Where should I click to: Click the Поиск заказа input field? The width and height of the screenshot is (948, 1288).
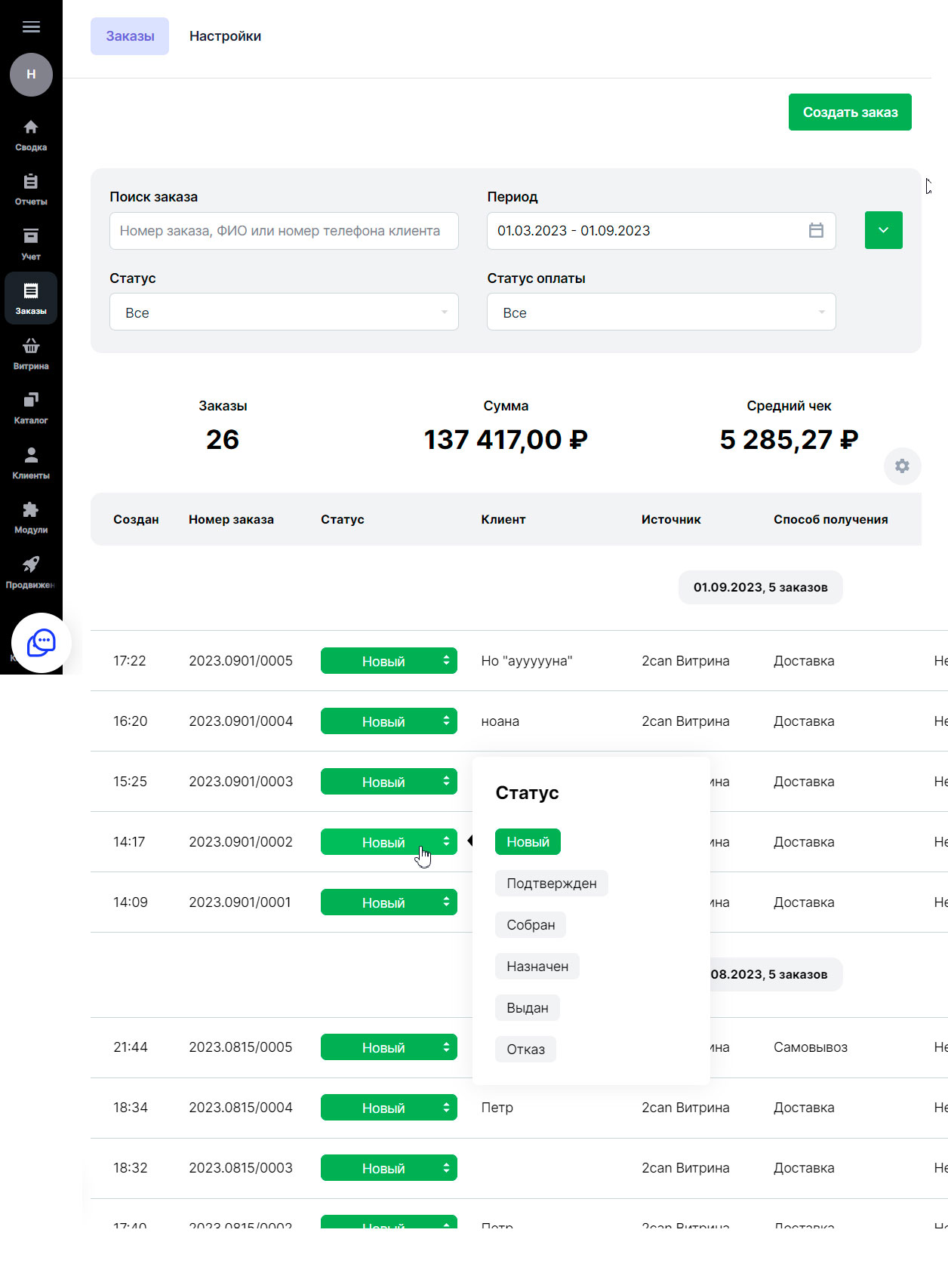pyautogui.click(x=284, y=231)
